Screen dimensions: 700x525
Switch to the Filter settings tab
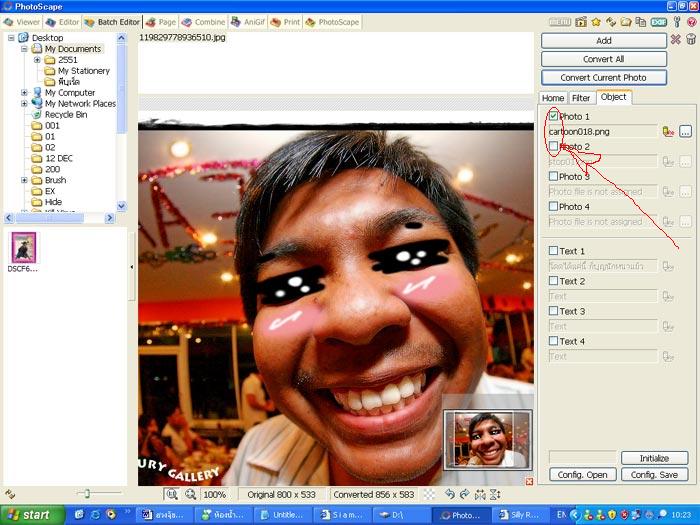tap(581, 98)
